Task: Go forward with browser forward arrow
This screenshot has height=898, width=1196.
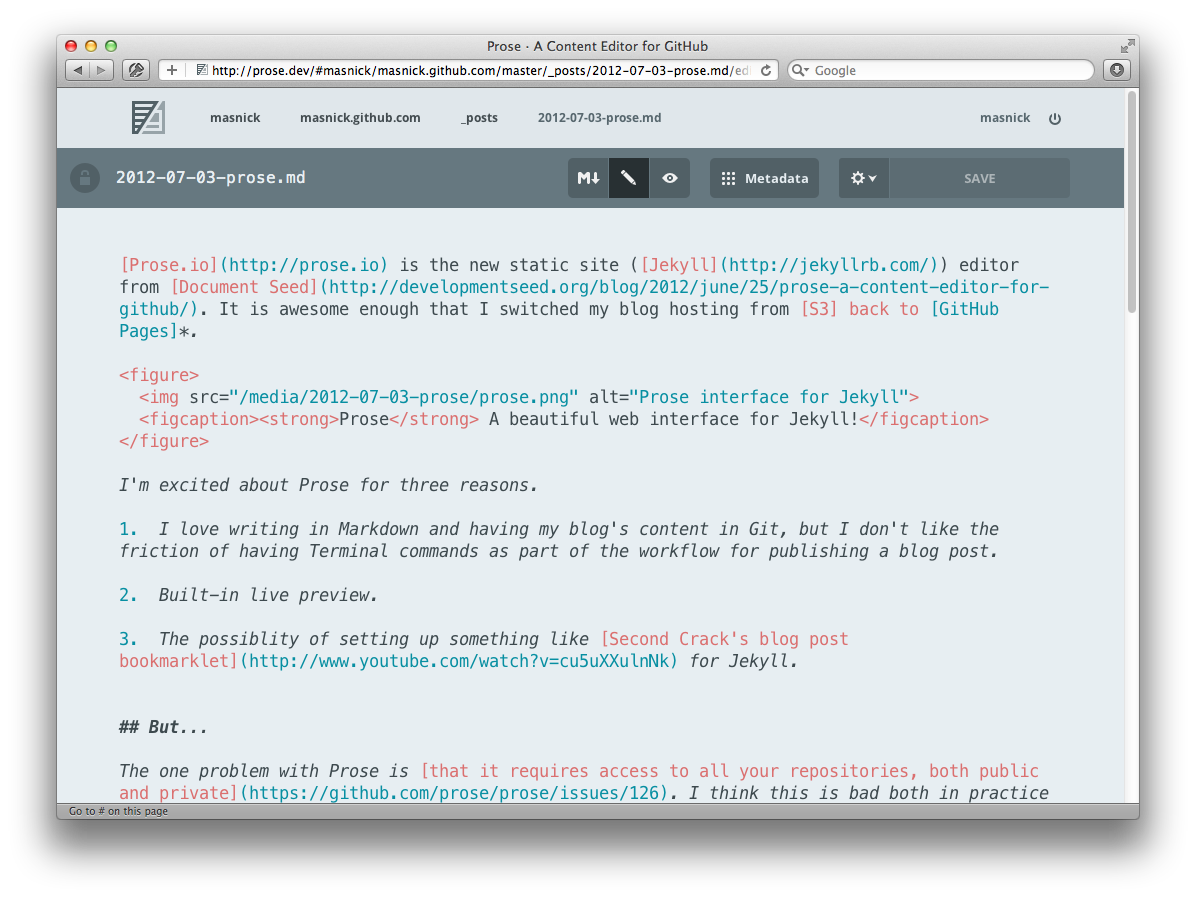Action: pyautogui.click(x=101, y=70)
